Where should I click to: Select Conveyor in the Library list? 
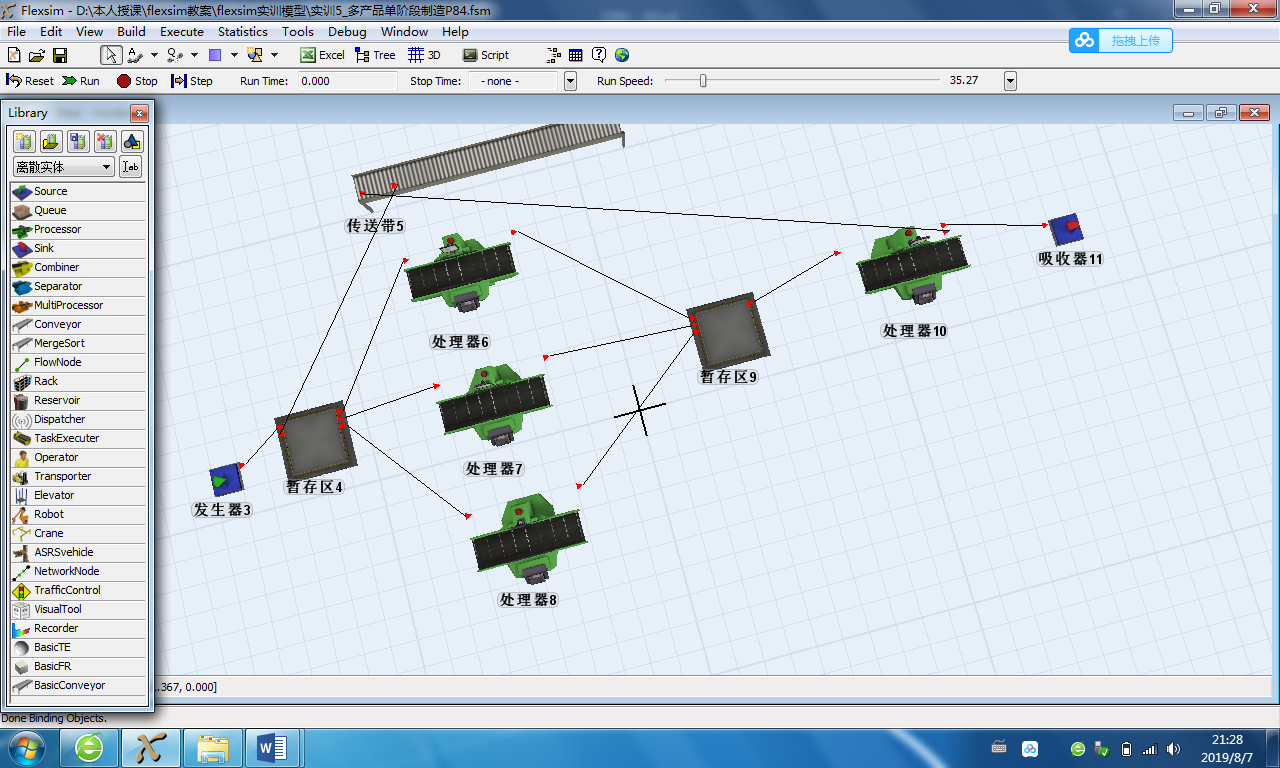78,324
